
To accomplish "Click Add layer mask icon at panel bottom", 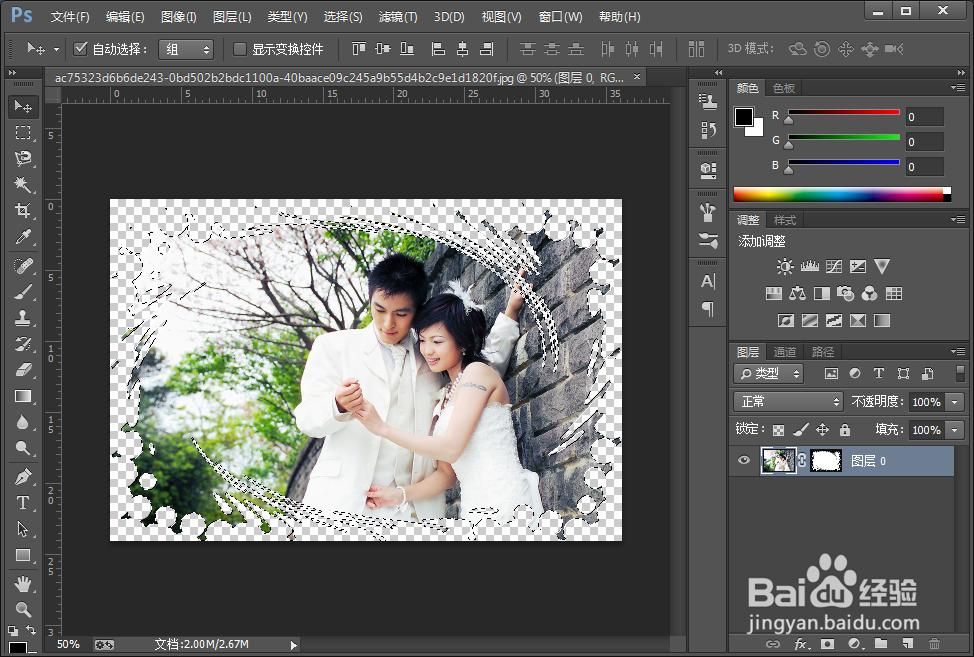I will point(827,644).
